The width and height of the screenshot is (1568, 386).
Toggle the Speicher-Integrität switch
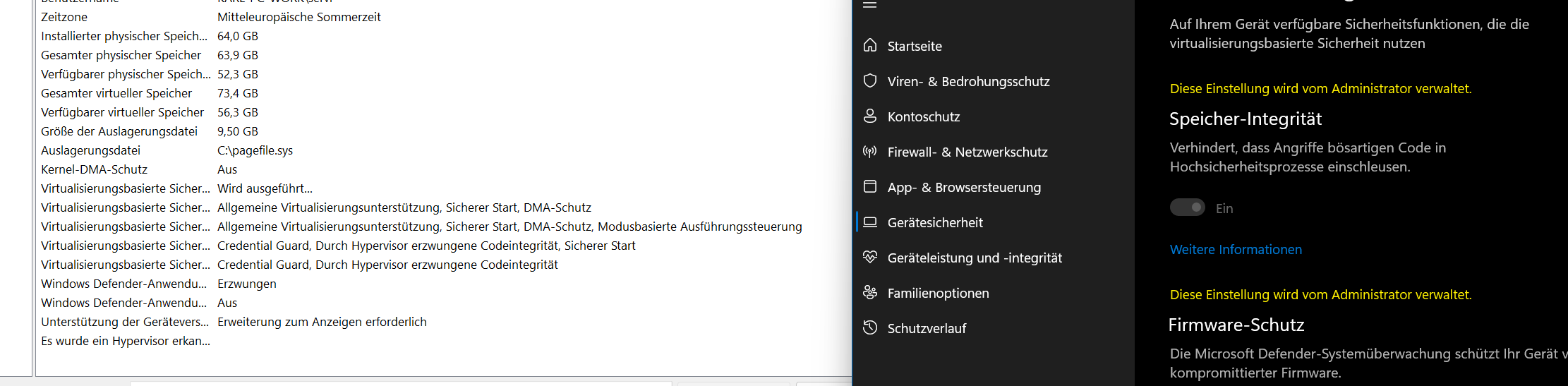tap(1188, 207)
